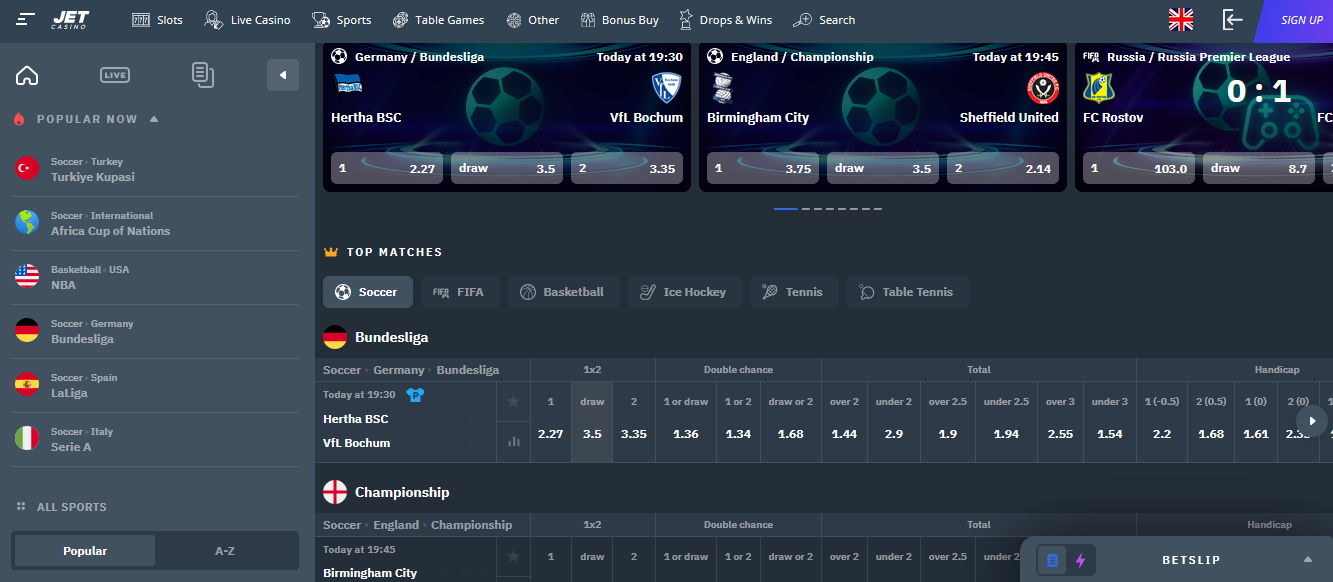This screenshot has height=582, width=1333.
Task: Favorite the Birmingham City match star
Action: coord(513,557)
